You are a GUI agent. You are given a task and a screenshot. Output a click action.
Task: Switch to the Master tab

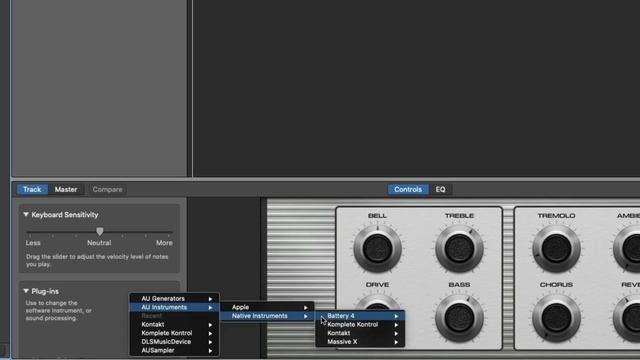(66, 189)
